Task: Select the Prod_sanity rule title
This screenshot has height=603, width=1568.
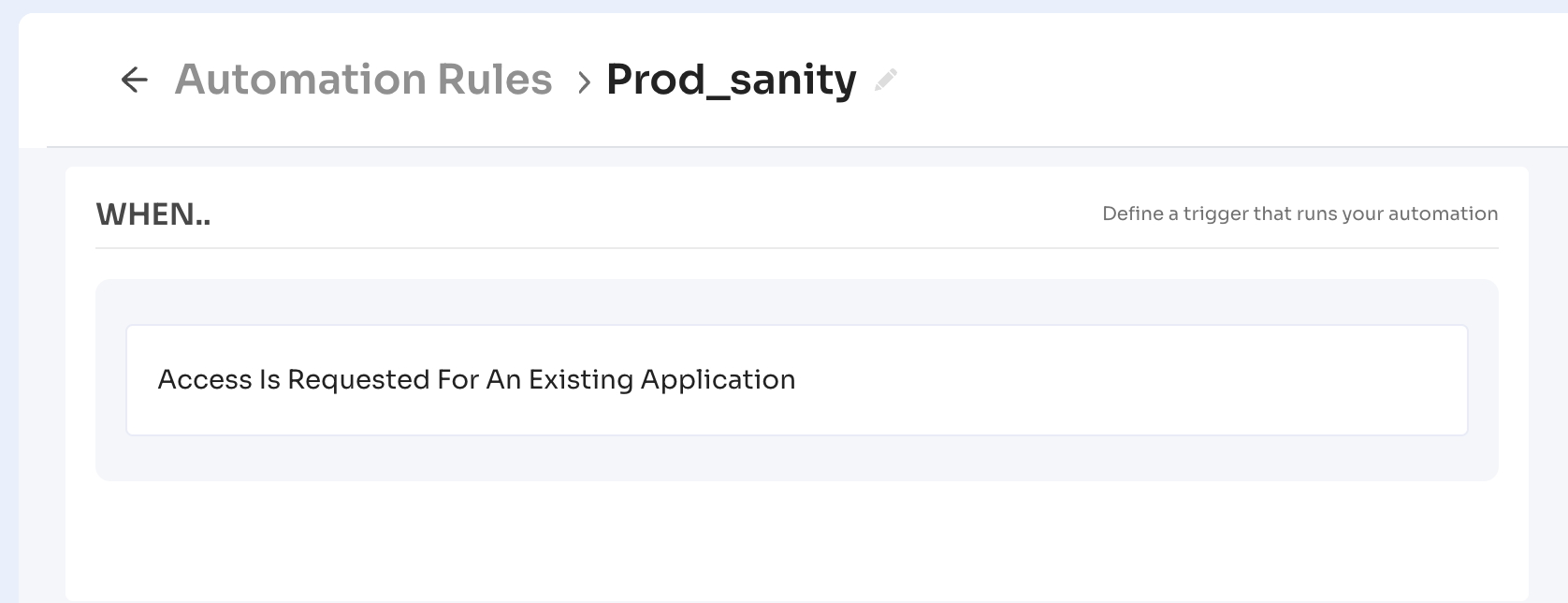Action: tap(732, 80)
